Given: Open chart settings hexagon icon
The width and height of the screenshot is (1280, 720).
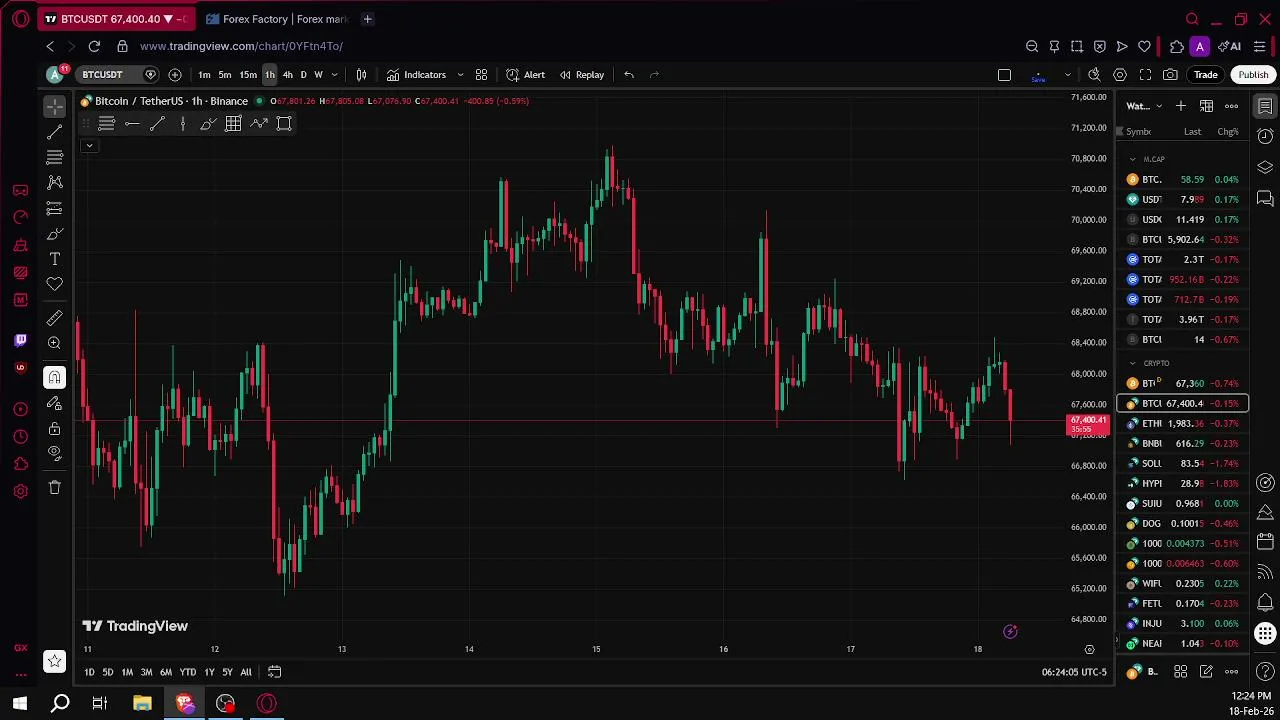Looking at the screenshot, I should 1120,75.
